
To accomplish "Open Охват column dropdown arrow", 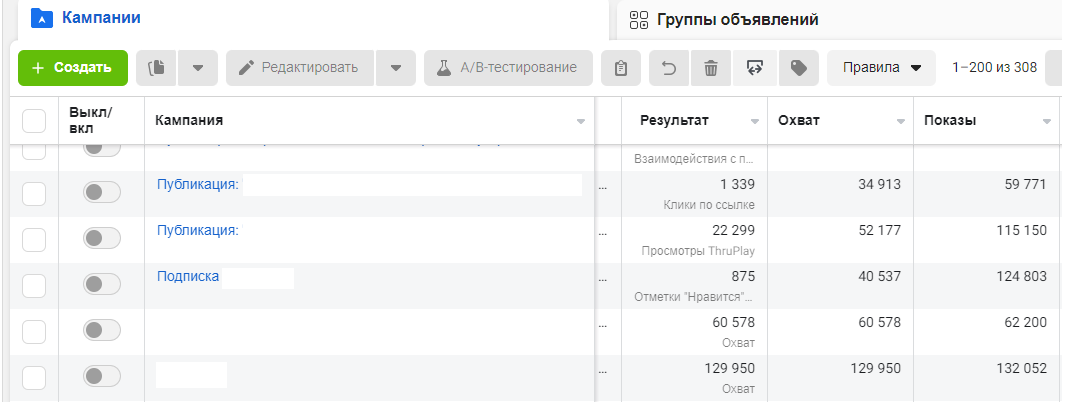I will click(x=901, y=121).
